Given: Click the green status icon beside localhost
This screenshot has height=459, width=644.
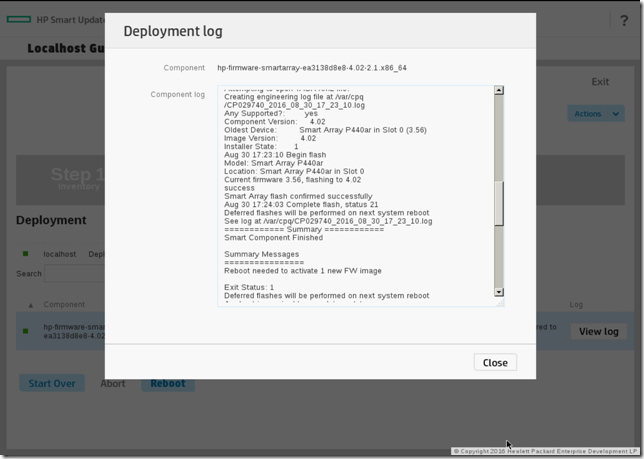Looking at the screenshot, I should pos(25,254).
